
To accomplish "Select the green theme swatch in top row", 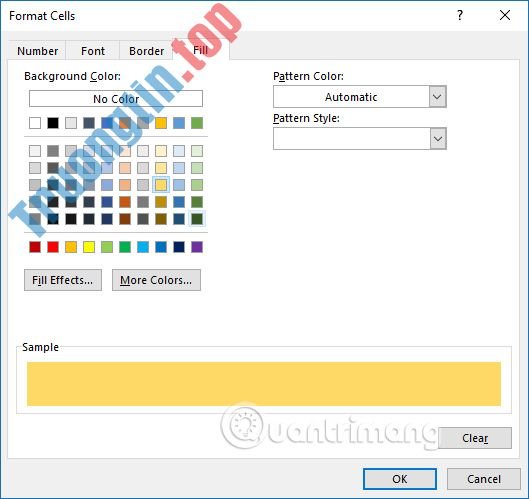I will (197, 123).
